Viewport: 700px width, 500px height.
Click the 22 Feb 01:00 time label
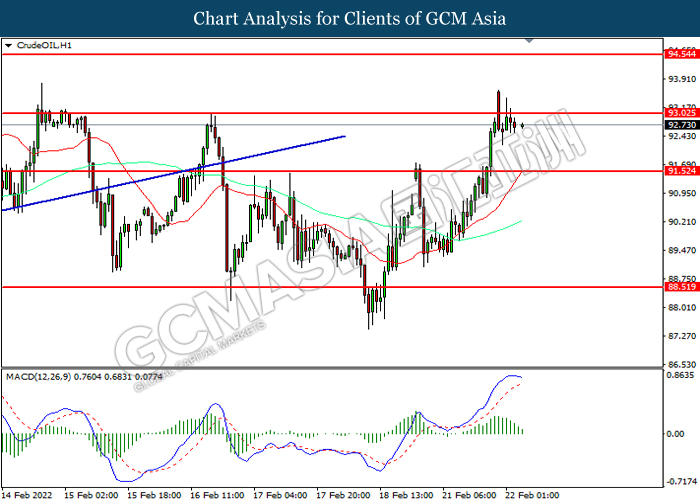533,495
